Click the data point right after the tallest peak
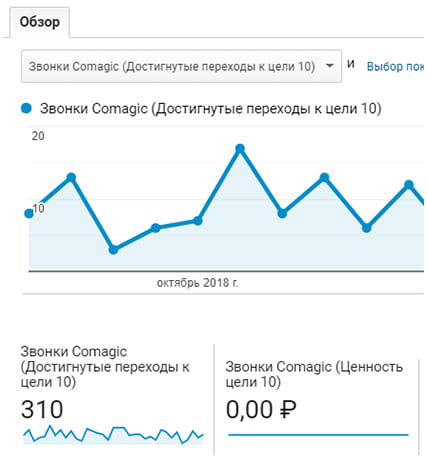427x463 pixels. point(282,213)
